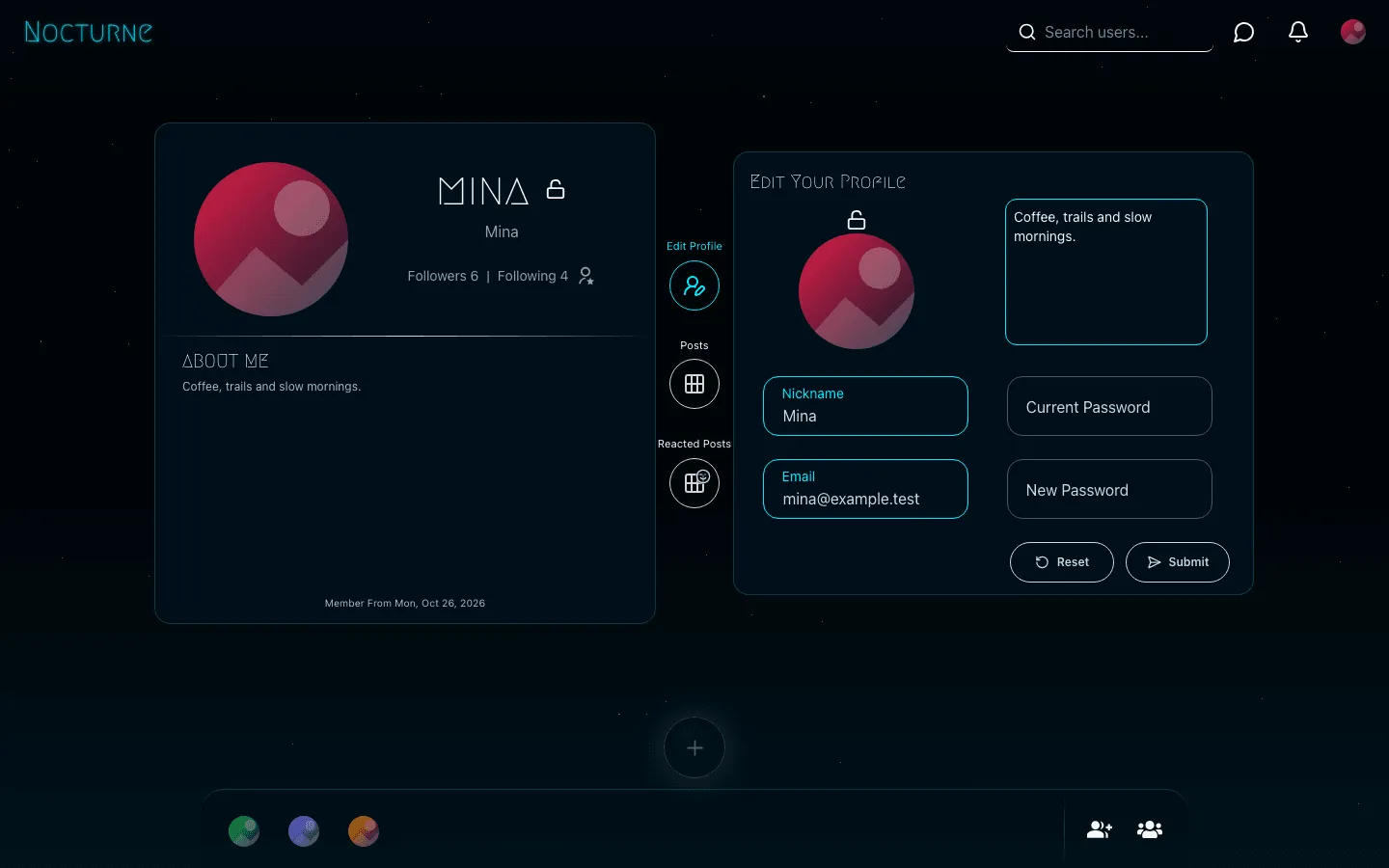The image size is (1389, 868).
Task: Click the 'ABOUT ME' heading
Action: click(226, 361)
